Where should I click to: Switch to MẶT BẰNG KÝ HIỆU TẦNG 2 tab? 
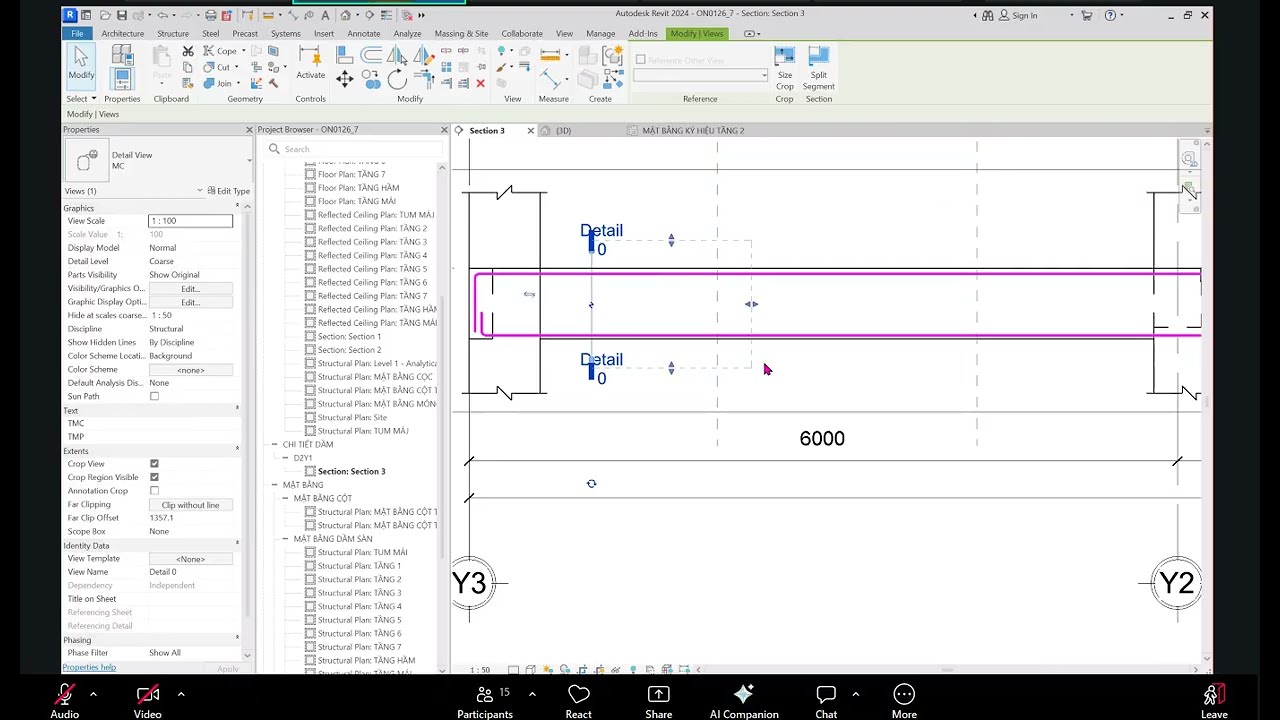692,131
